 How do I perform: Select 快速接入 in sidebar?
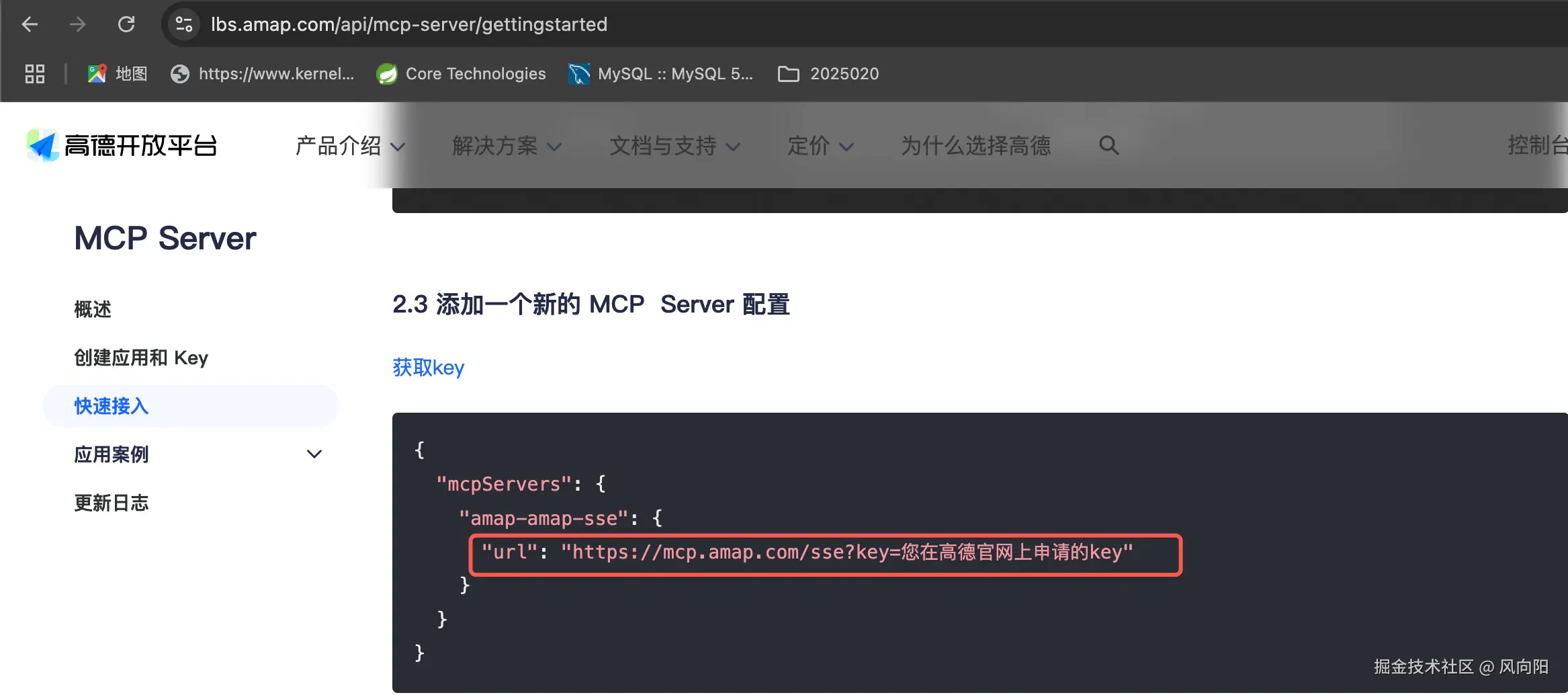[191, 406]
